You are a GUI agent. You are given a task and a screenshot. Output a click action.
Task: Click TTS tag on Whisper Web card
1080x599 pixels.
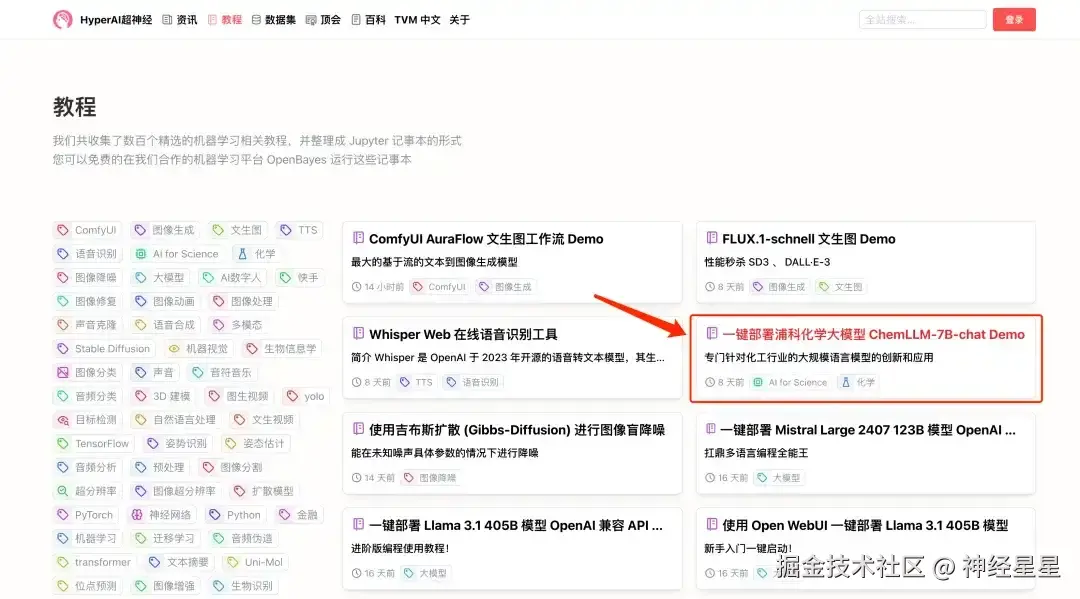click(x=417, y=382)
